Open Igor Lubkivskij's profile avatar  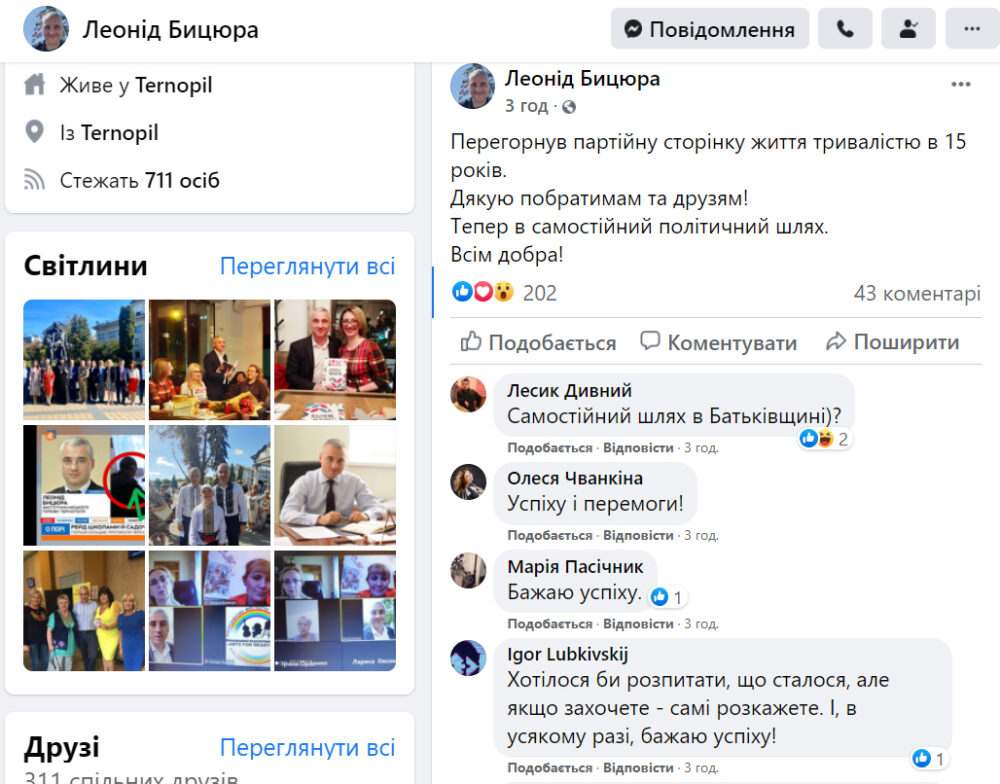pyautogui.click(x=468, y=658)
